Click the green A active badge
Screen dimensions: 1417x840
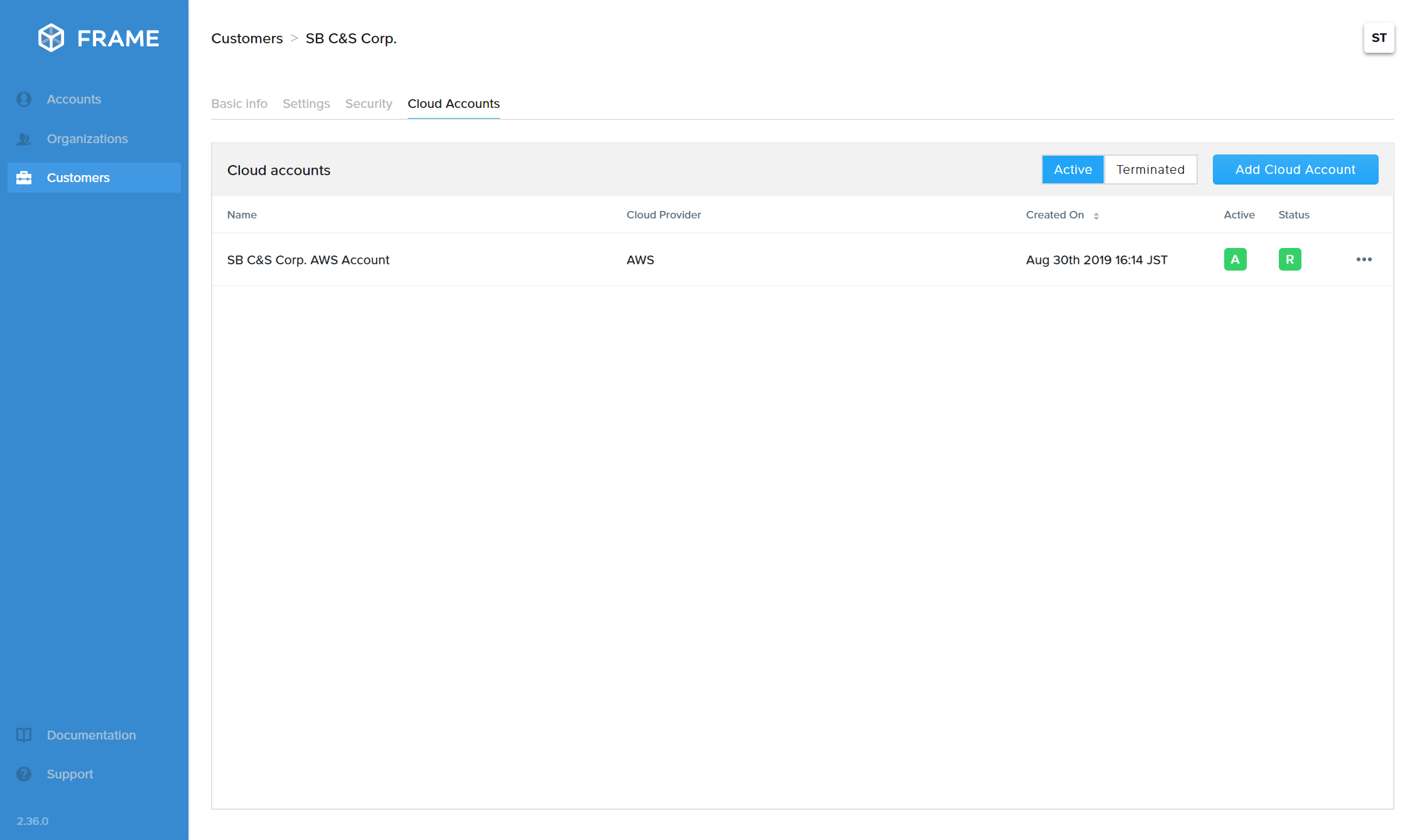pos(1235,259)
